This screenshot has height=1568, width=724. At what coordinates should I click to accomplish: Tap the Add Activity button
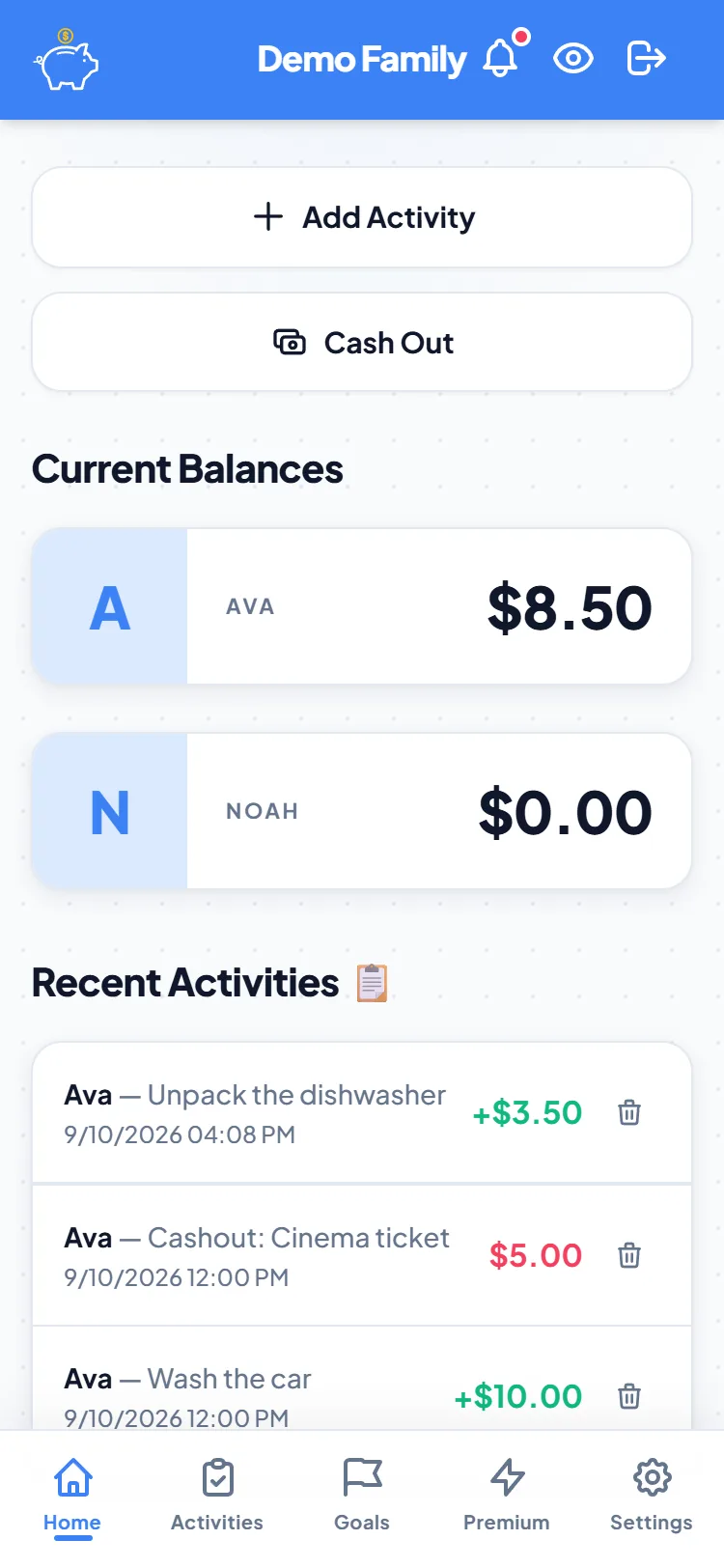pyautogui.click(x=362, y=217)
